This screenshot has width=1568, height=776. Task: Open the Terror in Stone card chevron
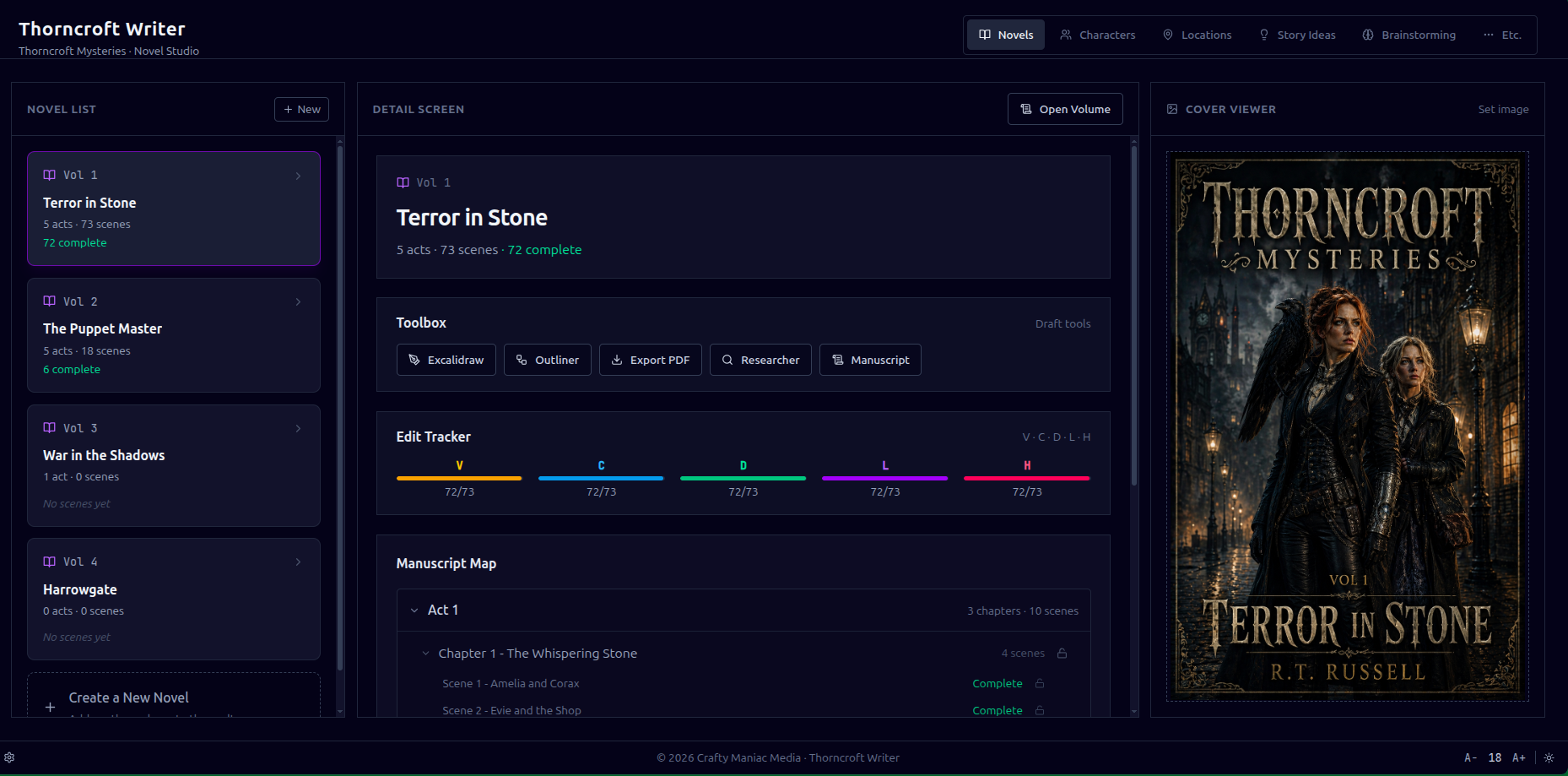pyautogui.click(x=298, y=176)
